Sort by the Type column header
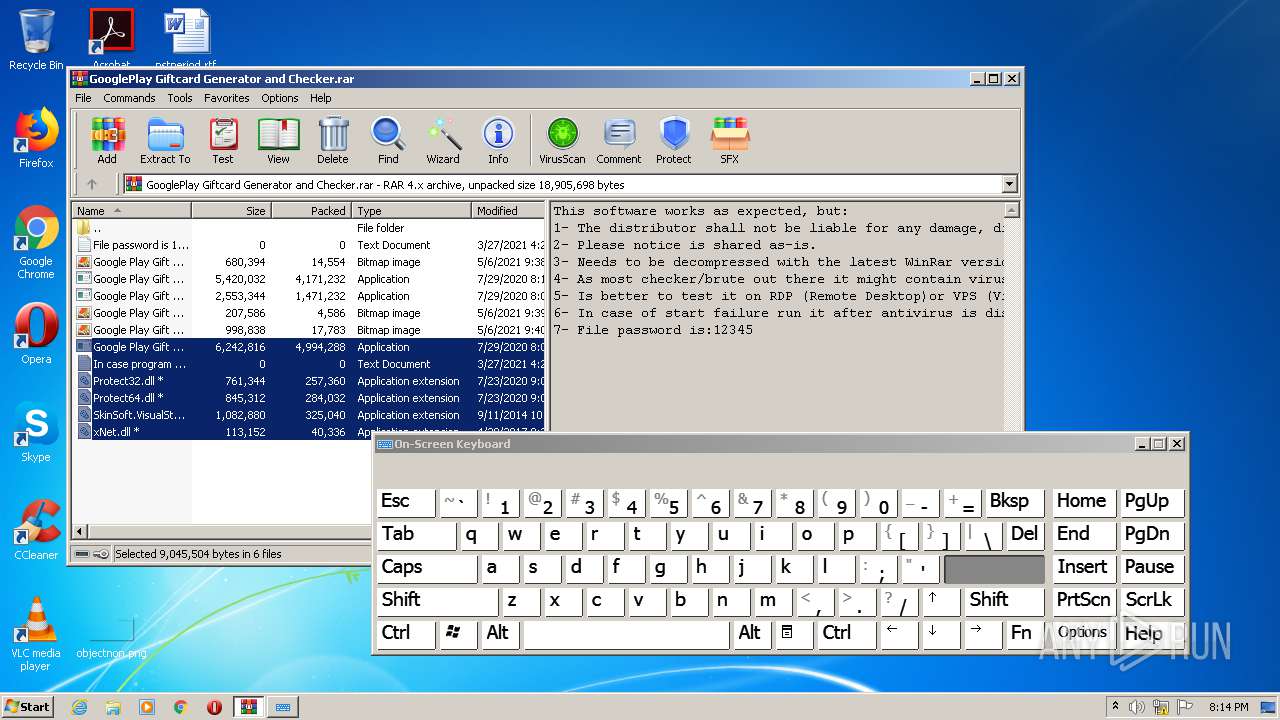Viewport: 1280px width, 720px height. tap(411, 211)
